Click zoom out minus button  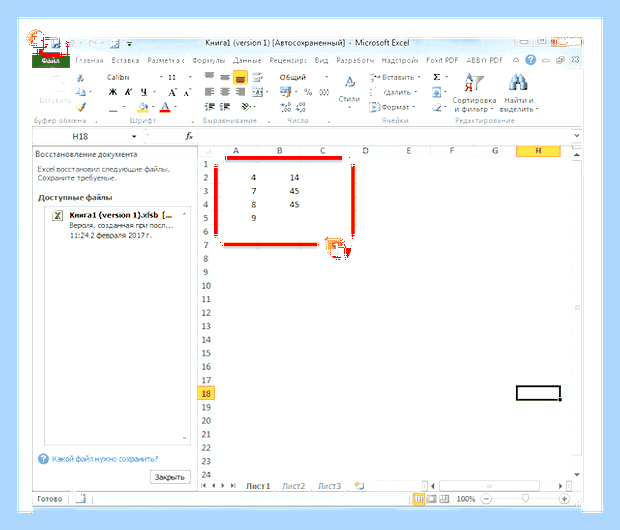click(x=486, y=499)
